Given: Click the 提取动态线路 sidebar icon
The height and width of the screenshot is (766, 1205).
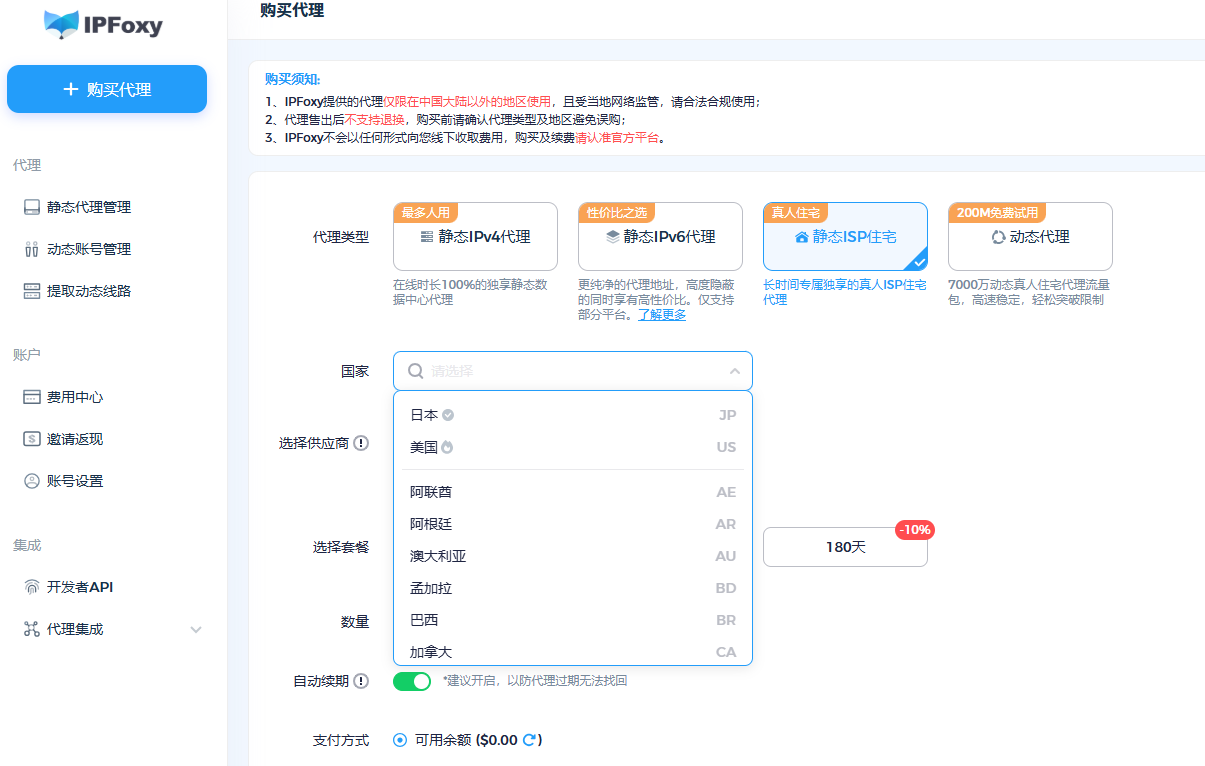Looking at the screenshot, I should coord(32,291).
